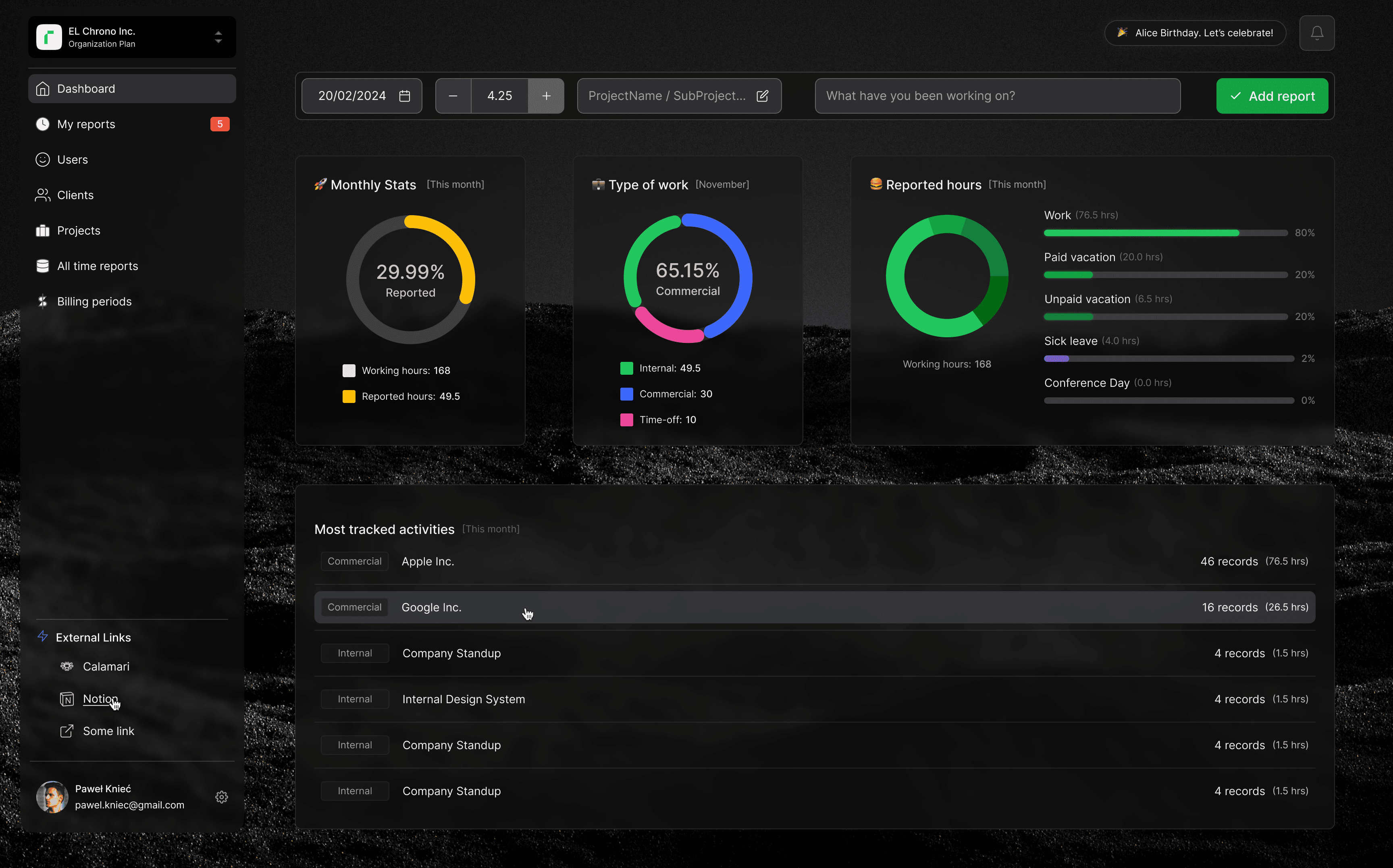The width and height of the screenshot is (1393, 868).
Task: Click the notification bell icon
Action: click(1316, 33)
